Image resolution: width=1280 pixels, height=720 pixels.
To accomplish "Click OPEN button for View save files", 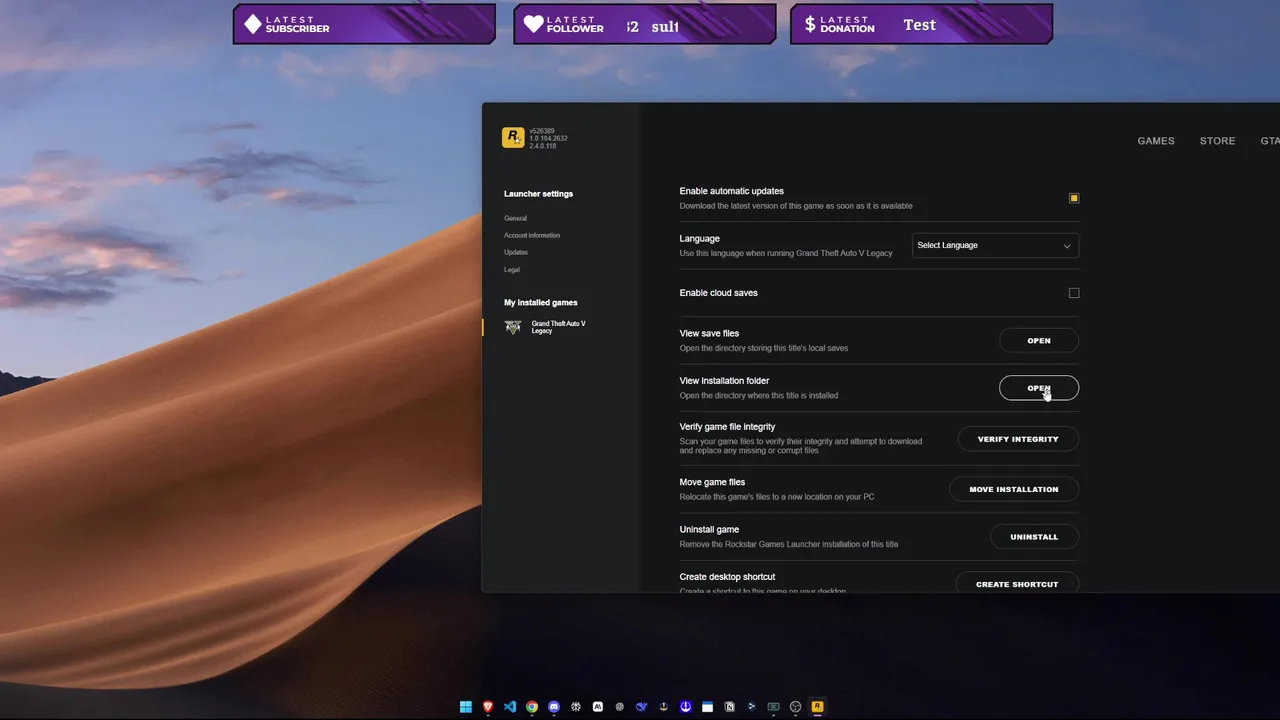I will click(x=1039, y=341).
